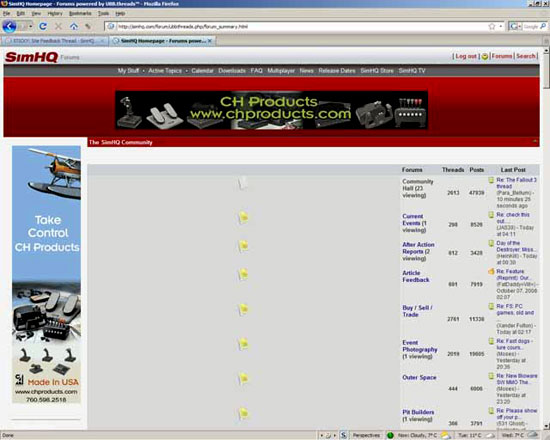The width and height of the screenshot is (550, 440).
Task: Close the SimHQ Homepage tab
Action: 210,41
